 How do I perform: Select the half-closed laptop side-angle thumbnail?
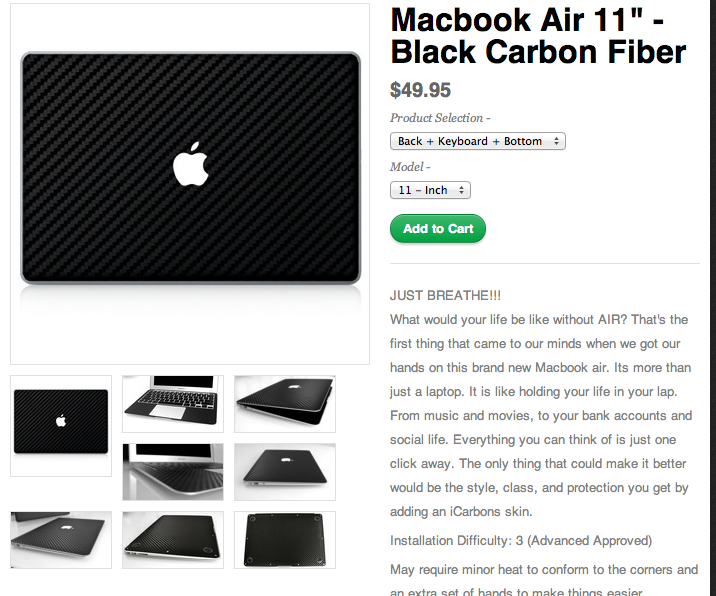(285, 404)
